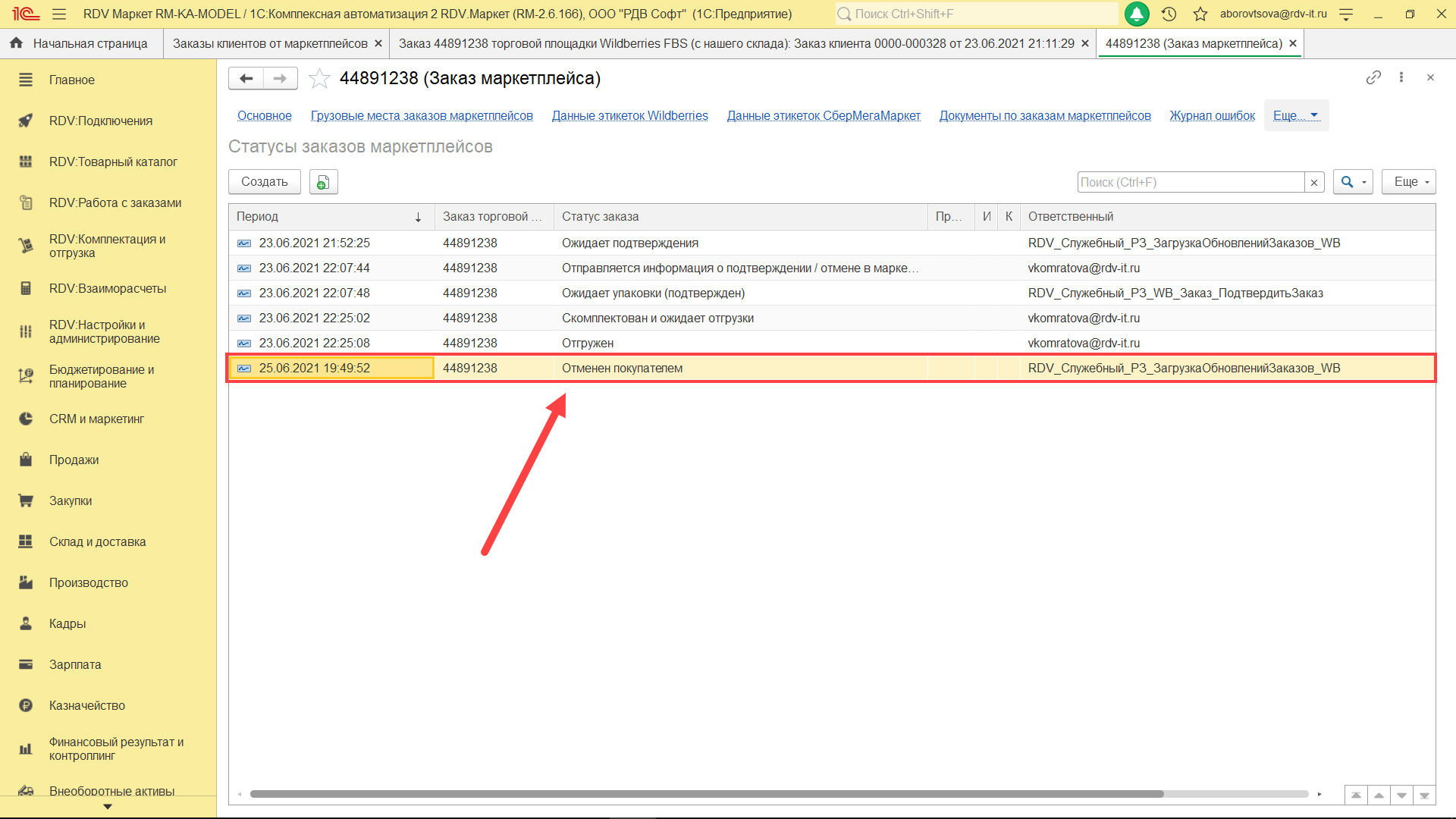Click in the Поиск (Ctrl+F) field
Image resolution: width=1456 pixels, height=819 pixels.
pos(1190,182)
